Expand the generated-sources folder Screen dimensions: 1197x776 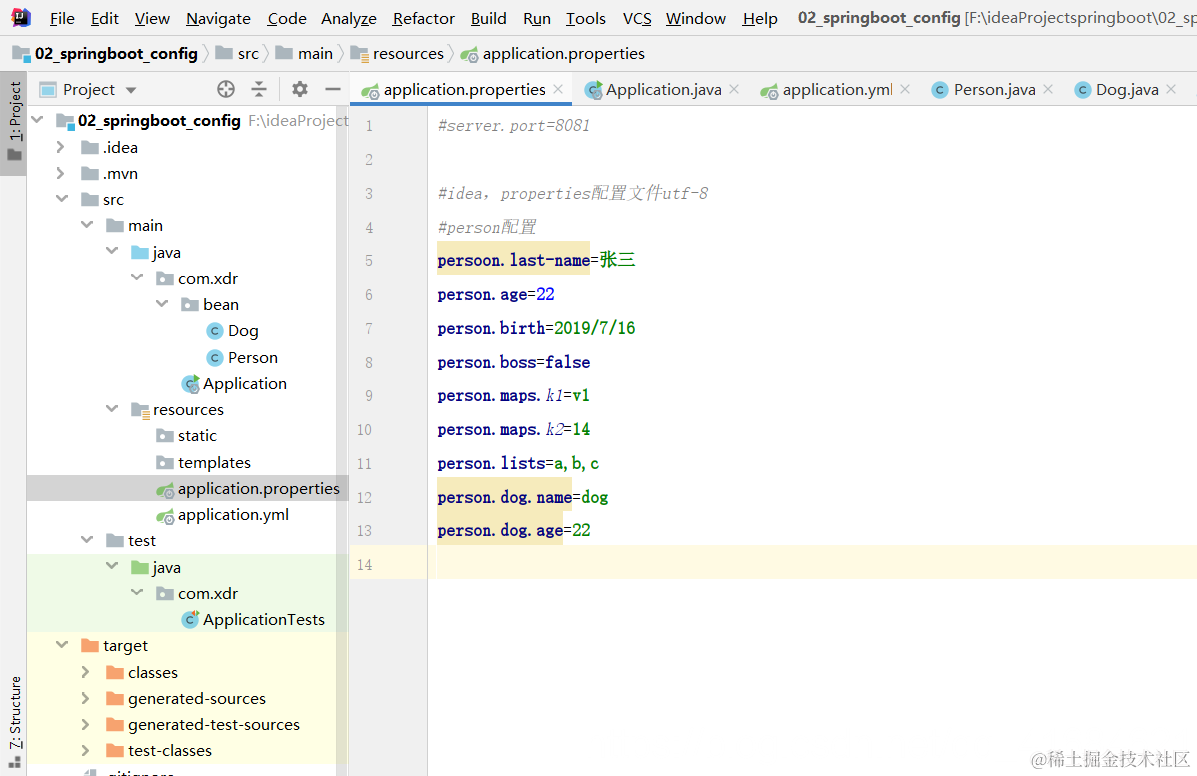pyautogui.click(x=86, y=698)
